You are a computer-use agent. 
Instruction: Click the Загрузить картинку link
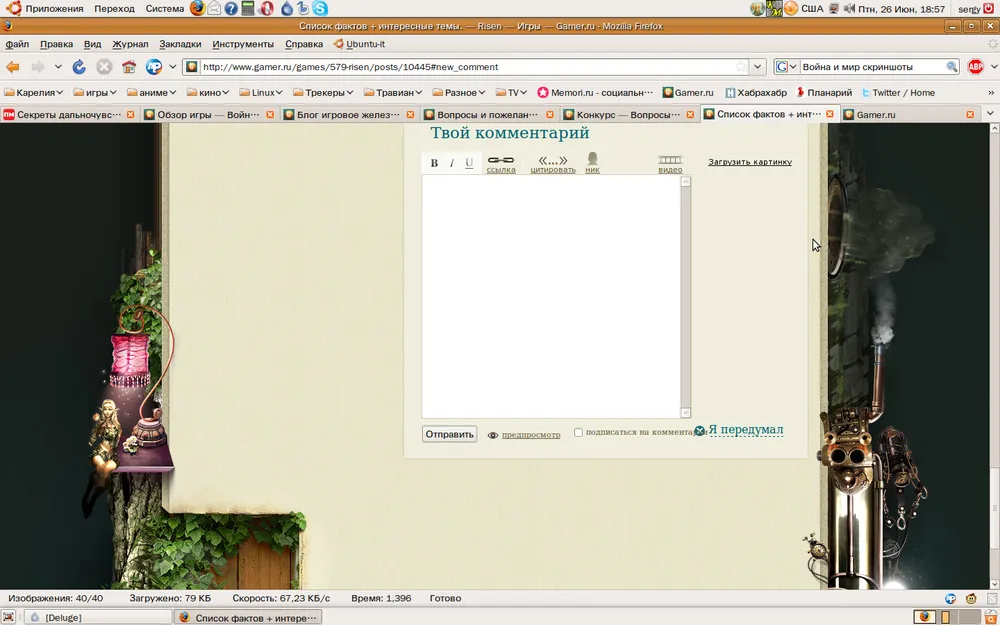(x=749, y=161)
